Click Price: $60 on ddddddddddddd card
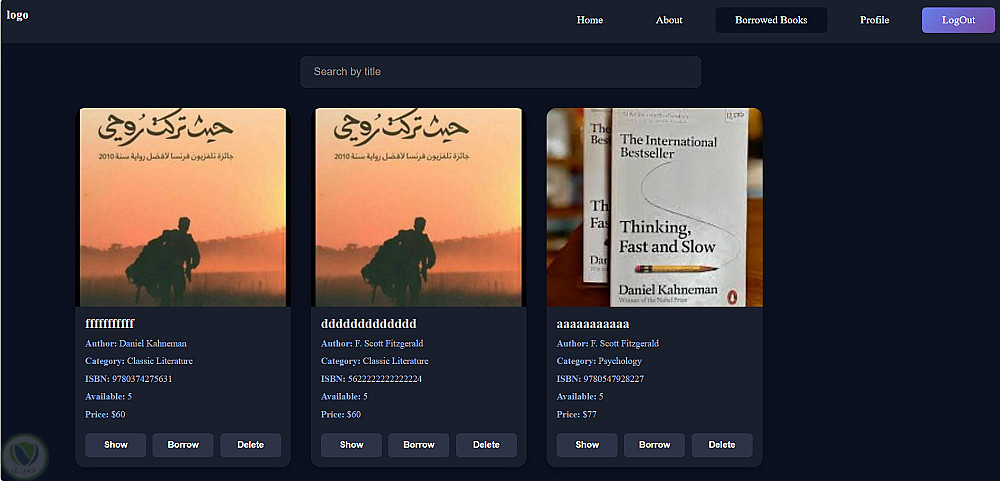Image resolution: width=1000 pixels, height=481 pixels. [x=341, y=415]
